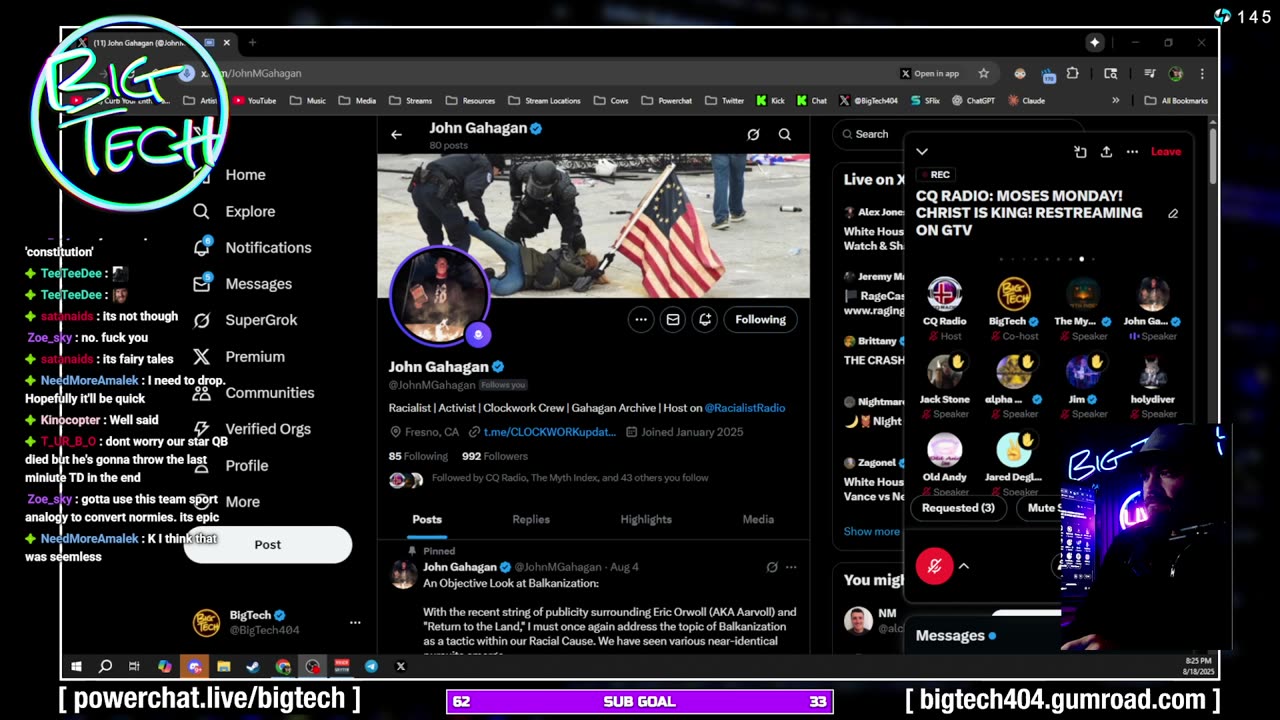Viewport: 1280px width, 720px height.
Task: Select CQ Radio host avatar
Action: (945, 294)
